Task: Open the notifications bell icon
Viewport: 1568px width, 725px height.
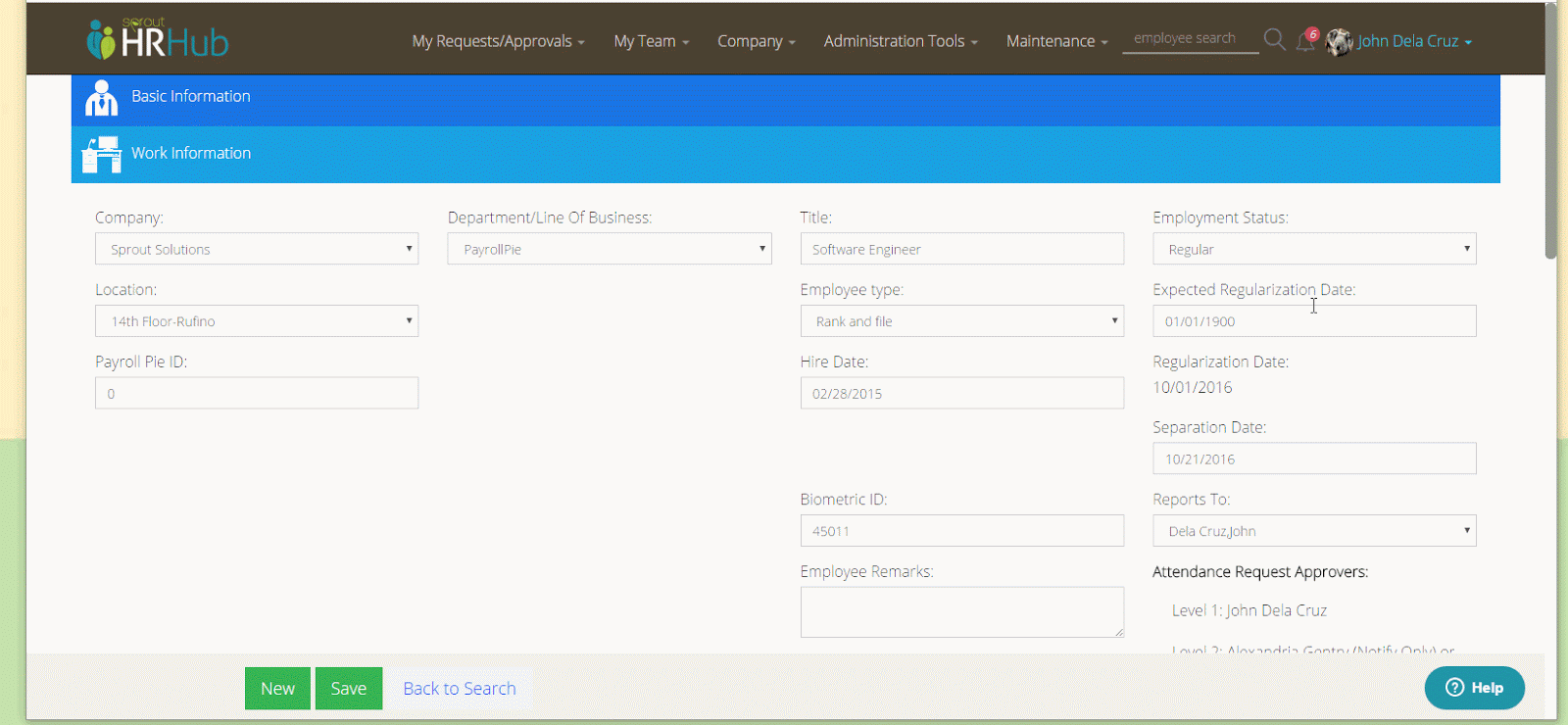Action: click(1306, 40)
